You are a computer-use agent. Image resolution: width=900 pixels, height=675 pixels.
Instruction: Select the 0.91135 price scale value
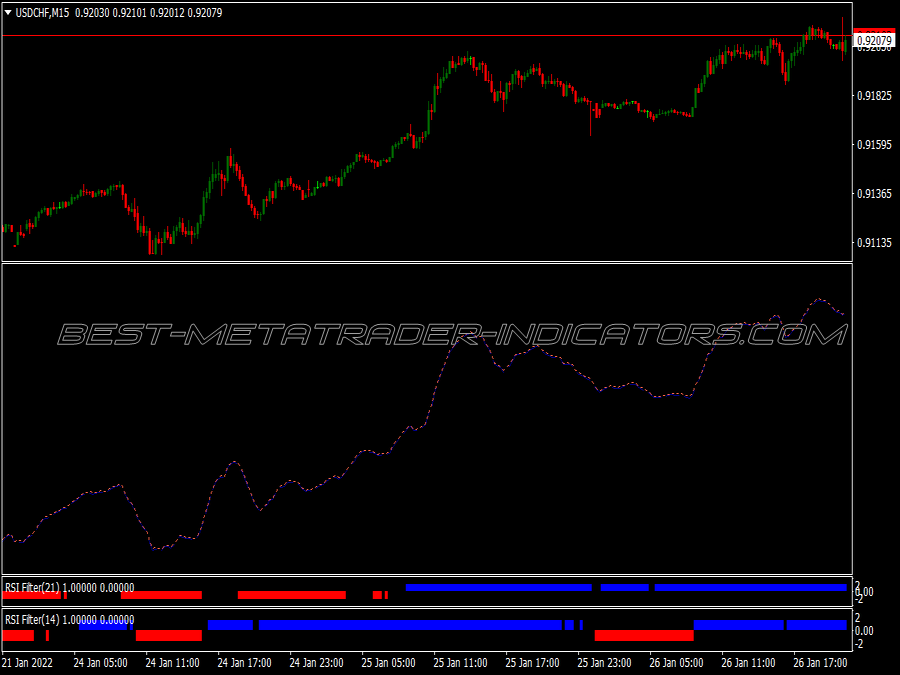(874, 243)
